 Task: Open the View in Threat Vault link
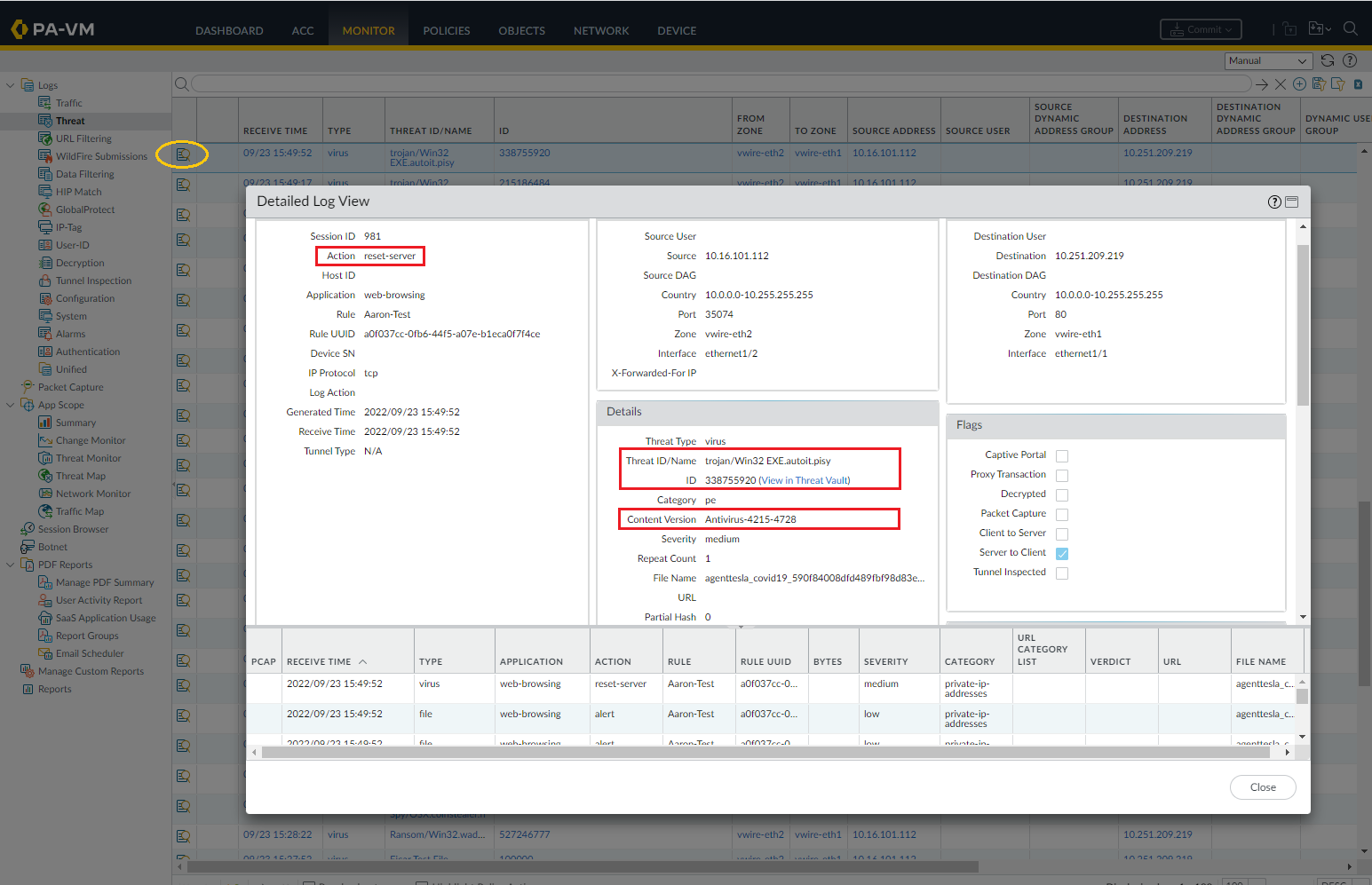pos(805,481)
